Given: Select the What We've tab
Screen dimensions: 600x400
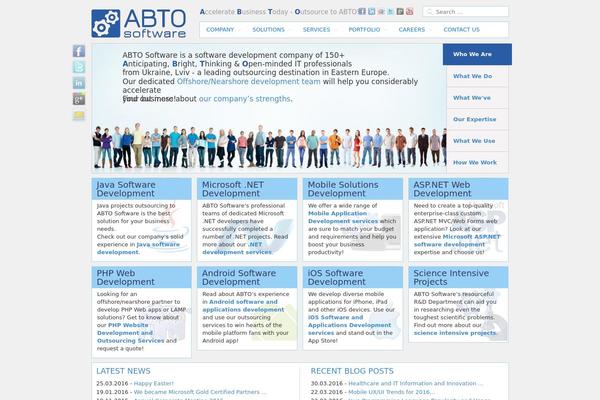Looking at the screenshot, I should pyautogui.click(x=478, y=98).
